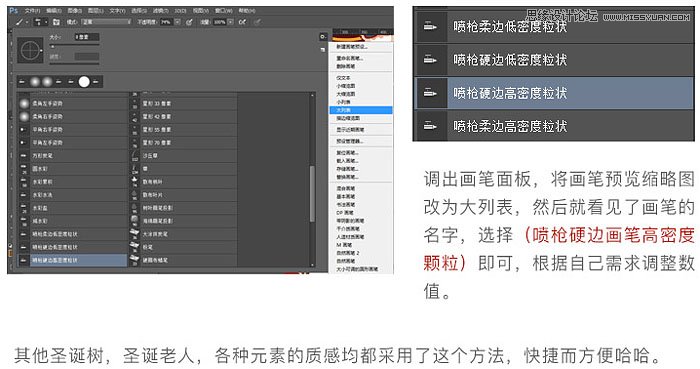Open the 图像 menu

coord(75,10)
